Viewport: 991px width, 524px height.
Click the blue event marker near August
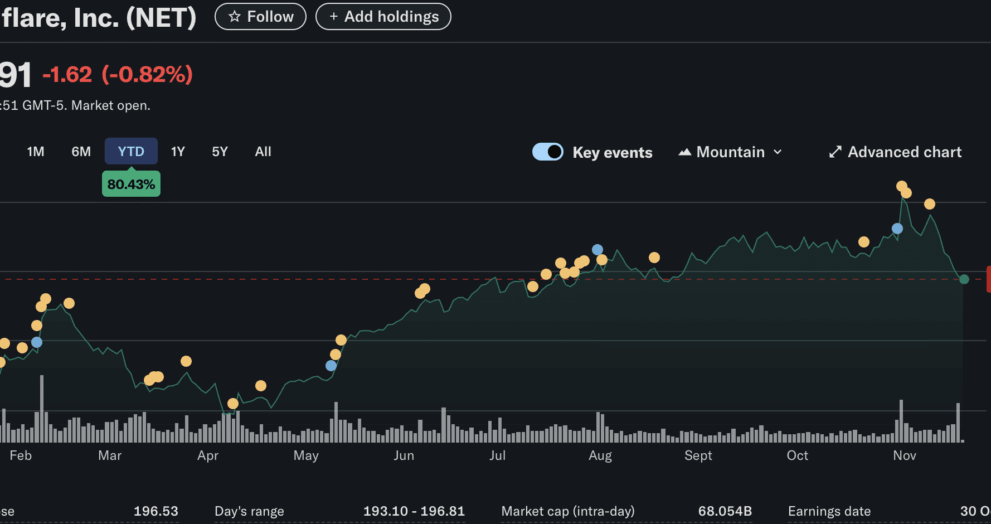(598, 249)
